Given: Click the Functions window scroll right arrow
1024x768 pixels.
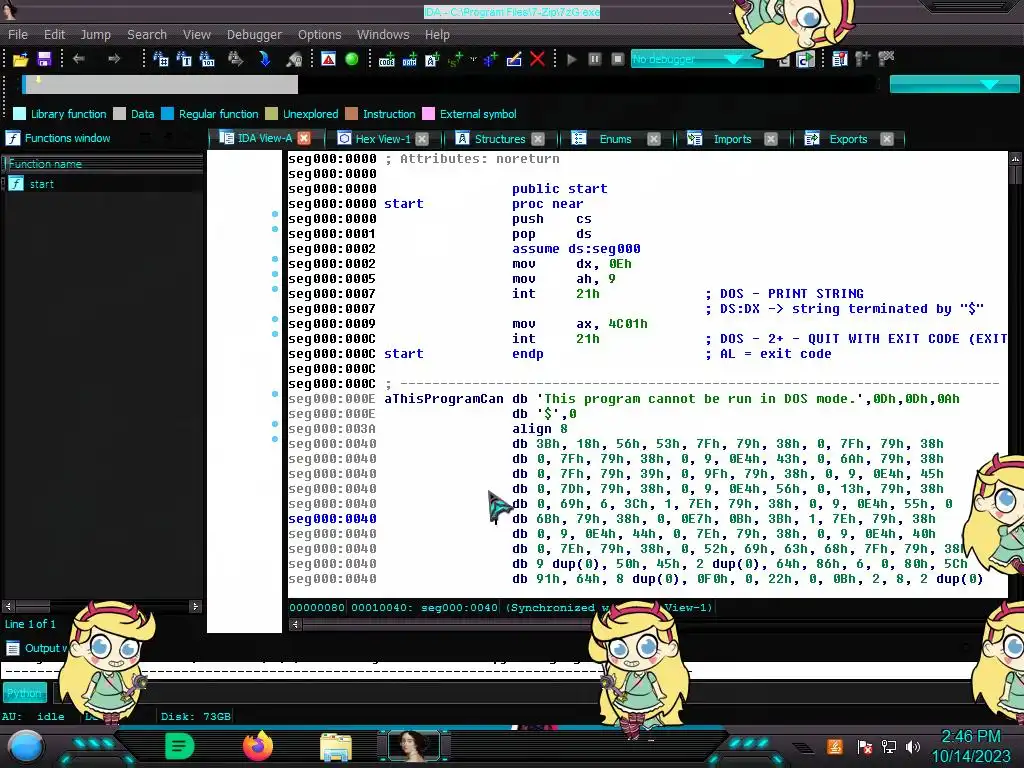Looking at the screenshot, I should coord(195,607).
